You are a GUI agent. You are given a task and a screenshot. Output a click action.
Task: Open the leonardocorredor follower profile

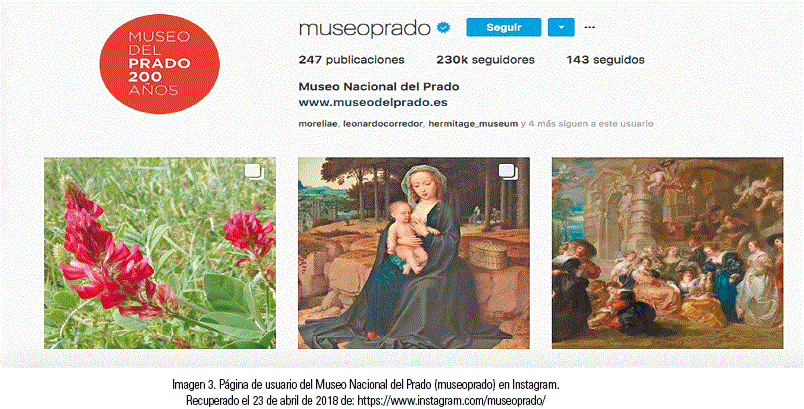pos(383,124)
